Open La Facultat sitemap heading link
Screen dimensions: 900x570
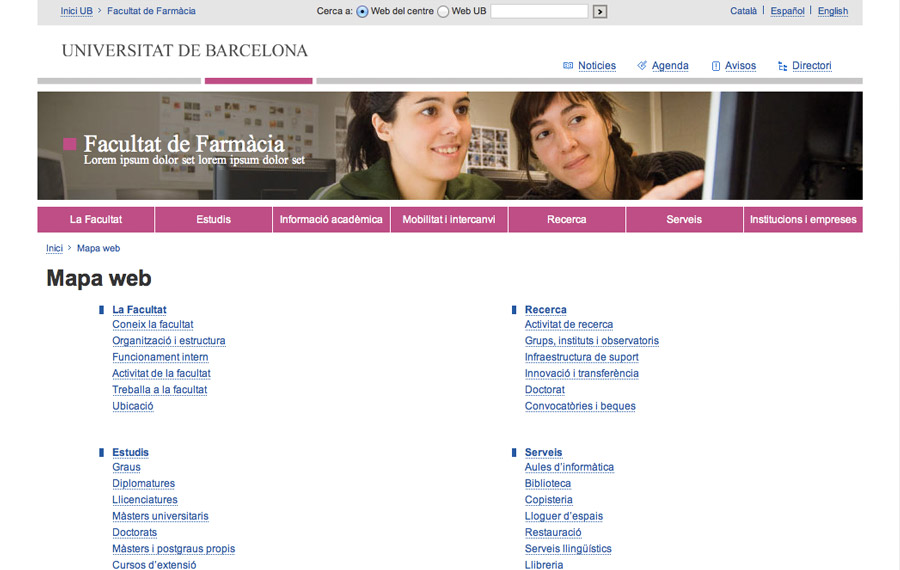click(x=139, y=309)
